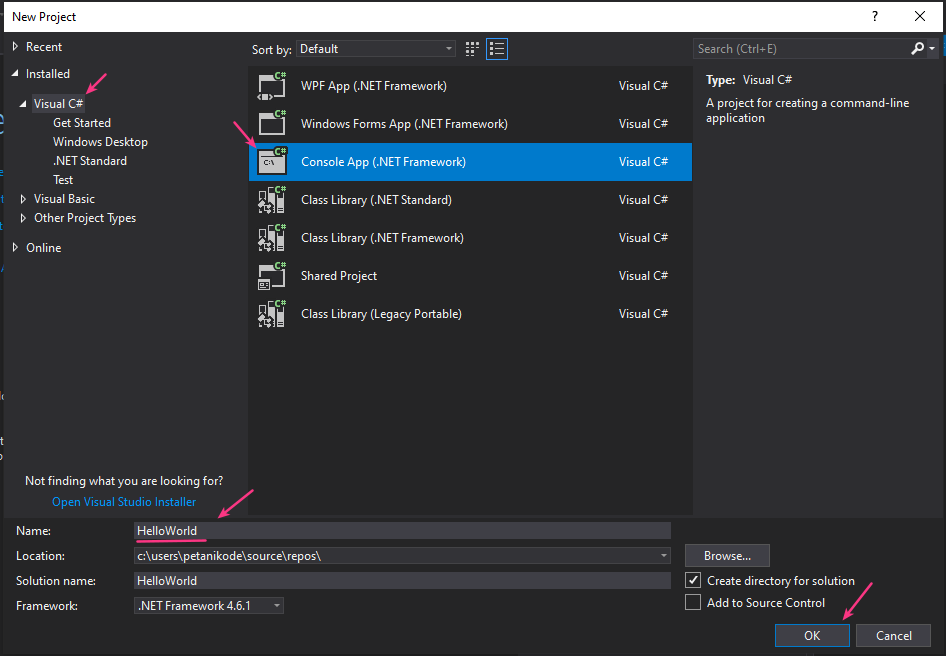Screen dimensions: 946x656
Task: Expand the Online section
Action: 15,248
